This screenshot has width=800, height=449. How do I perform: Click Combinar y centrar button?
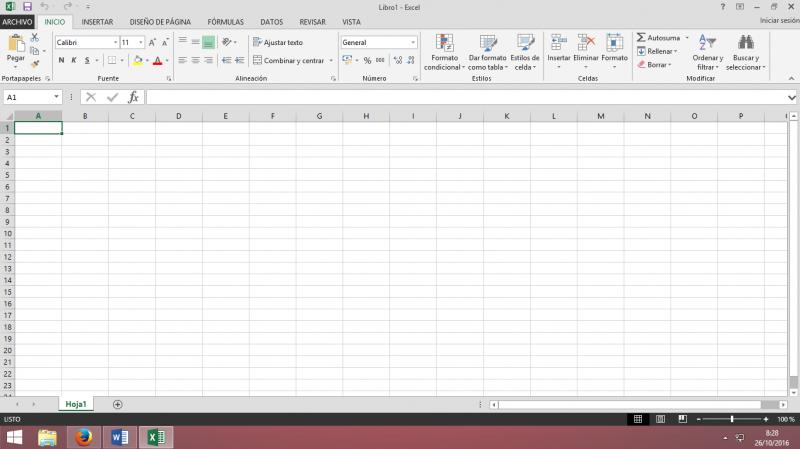(x=291, y=61)
